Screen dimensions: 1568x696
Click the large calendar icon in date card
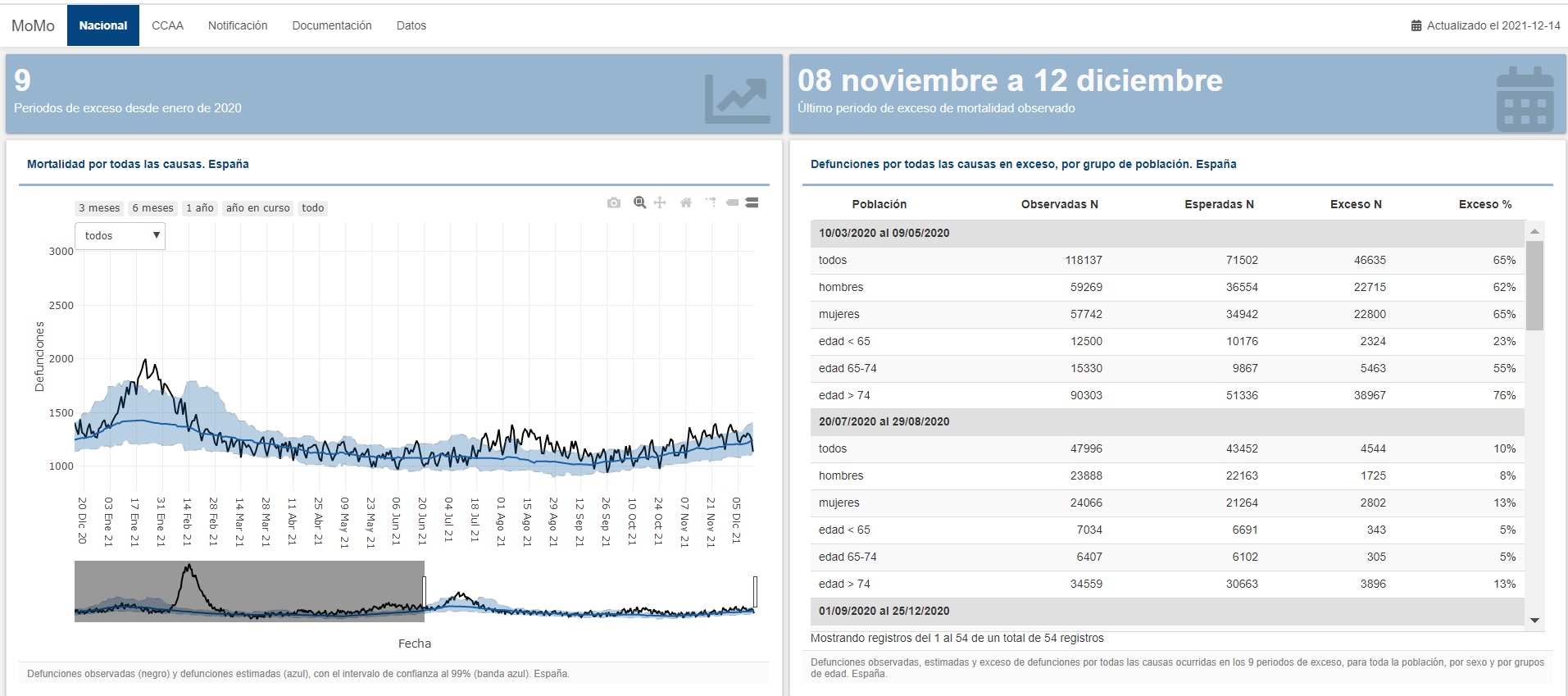1524,99
